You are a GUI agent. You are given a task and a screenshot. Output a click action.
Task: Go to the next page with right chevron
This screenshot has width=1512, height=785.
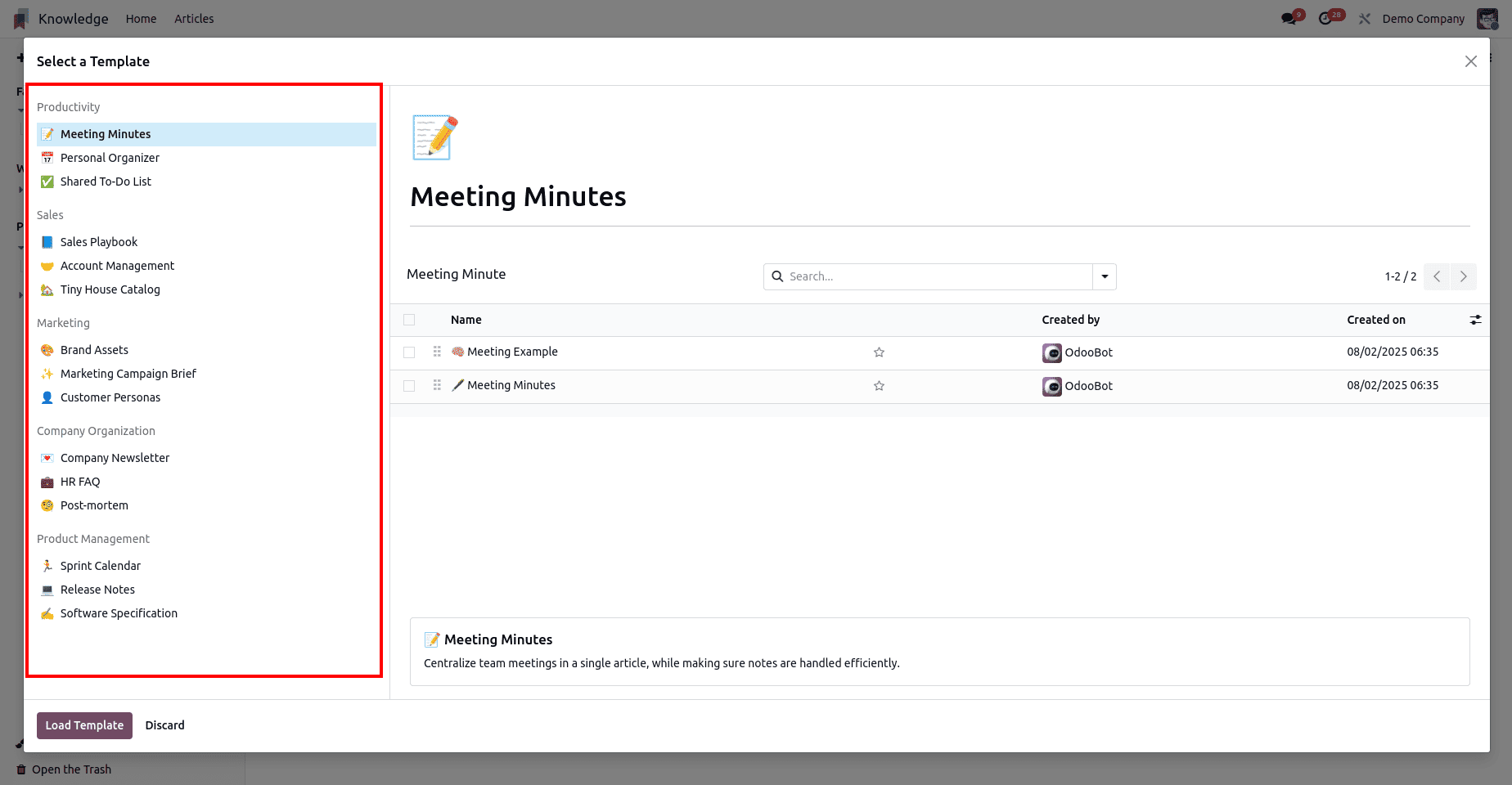1463,276
